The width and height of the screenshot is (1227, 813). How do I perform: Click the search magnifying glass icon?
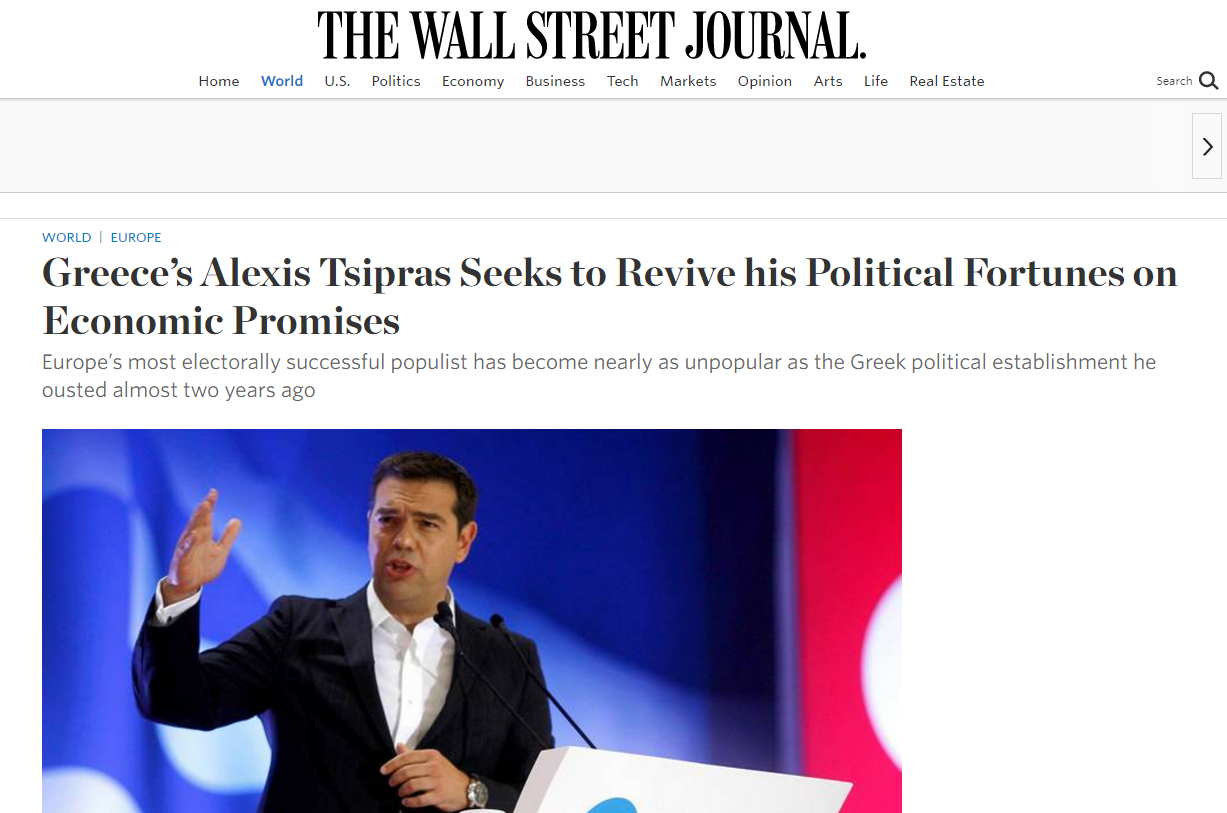[x=1208, y=81]
